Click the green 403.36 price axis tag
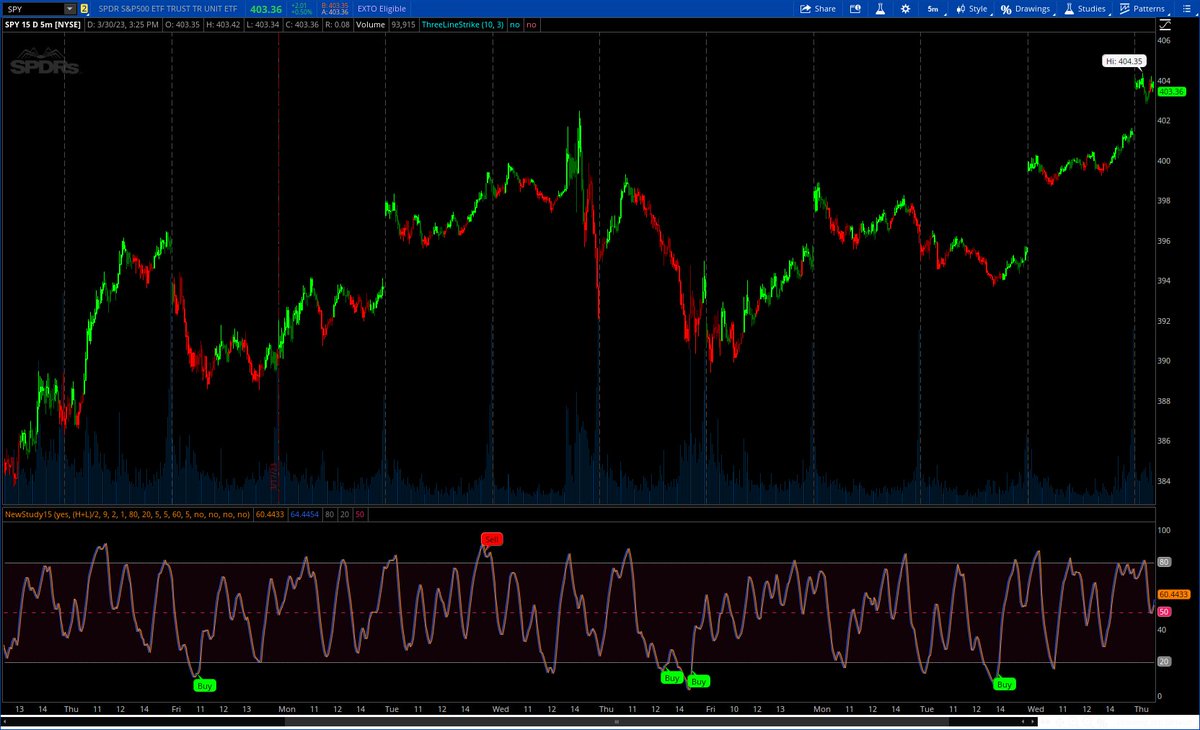 (x=1171, y=91)
